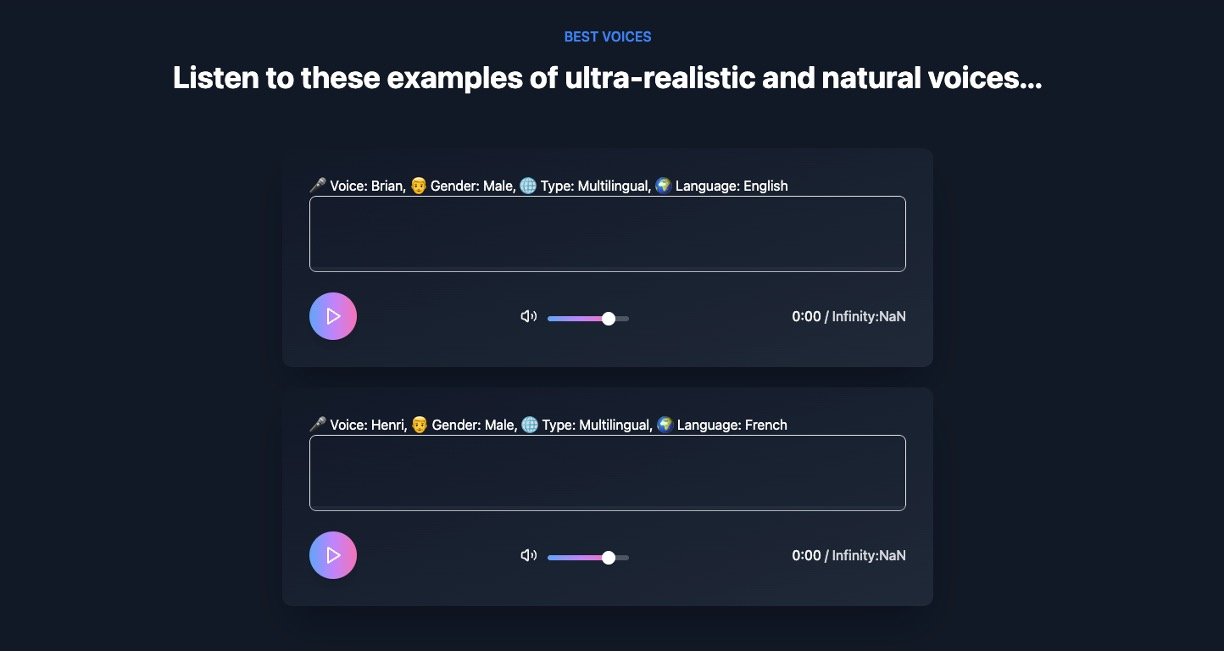Play the Brian English voice sample
Viewport: 1224px width, 652px height.
pos(333,316)
